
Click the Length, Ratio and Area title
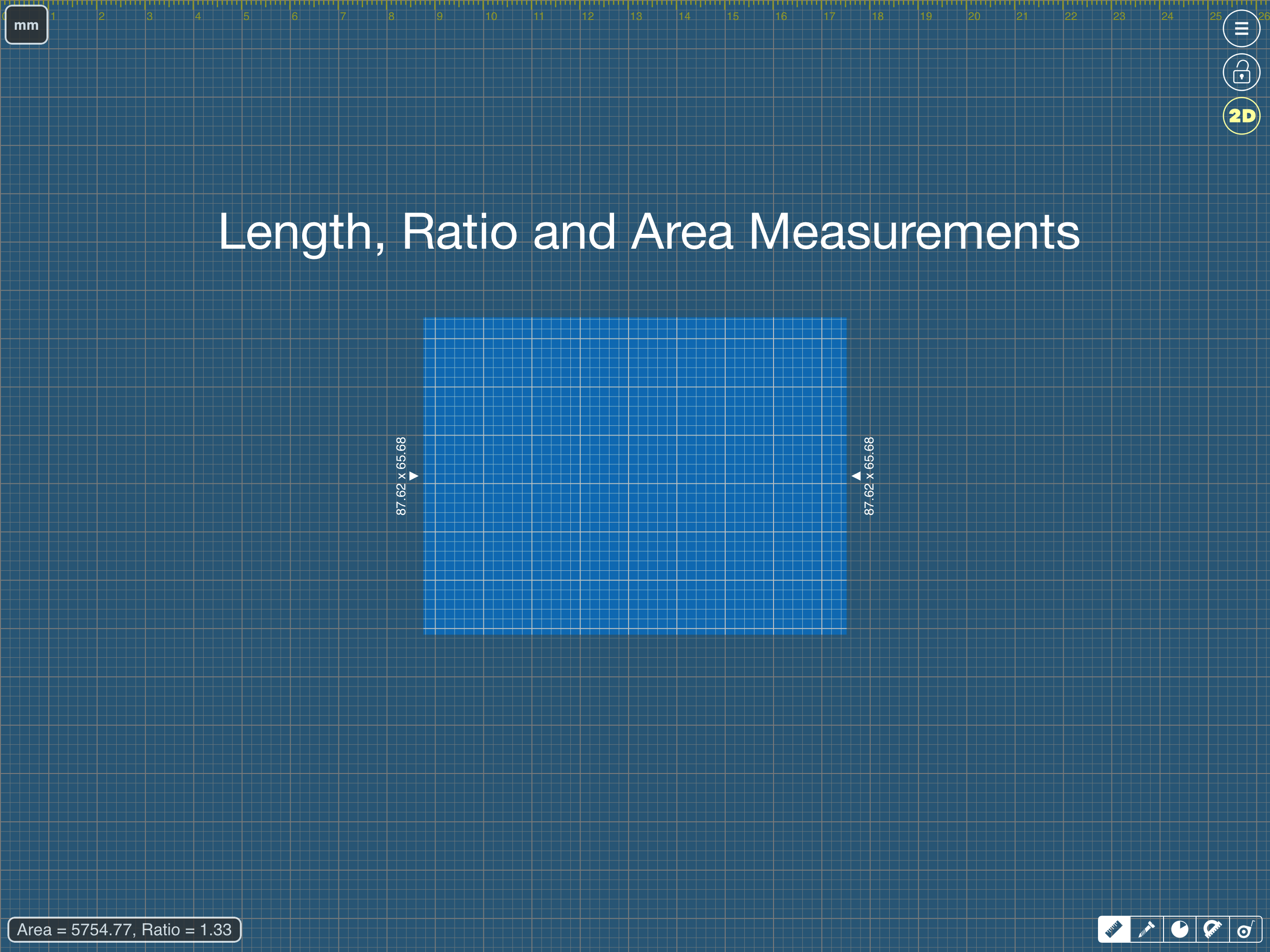[x=649, y=232]
